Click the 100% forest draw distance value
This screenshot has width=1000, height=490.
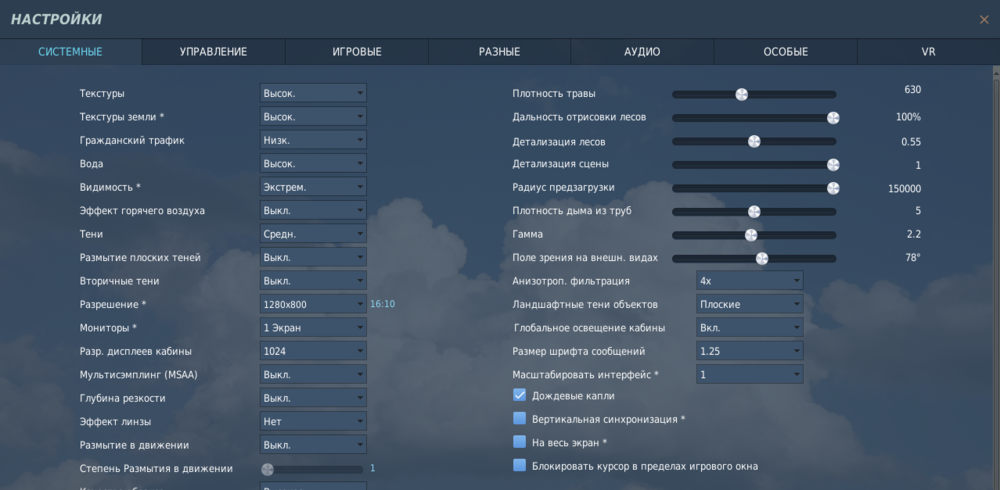pos(909,117)
